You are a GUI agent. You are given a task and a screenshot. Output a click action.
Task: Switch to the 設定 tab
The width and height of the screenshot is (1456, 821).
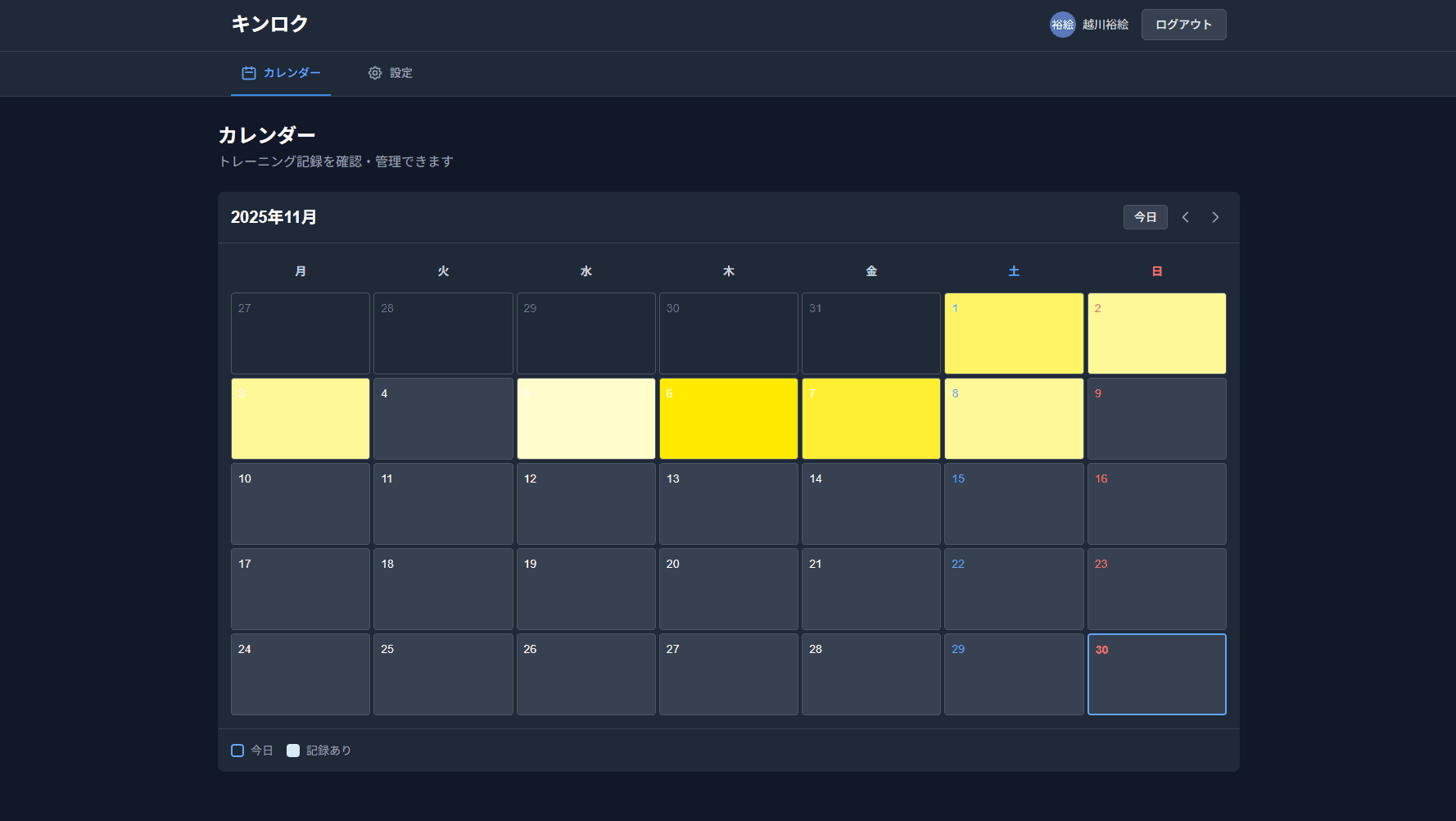coord(391,73)
